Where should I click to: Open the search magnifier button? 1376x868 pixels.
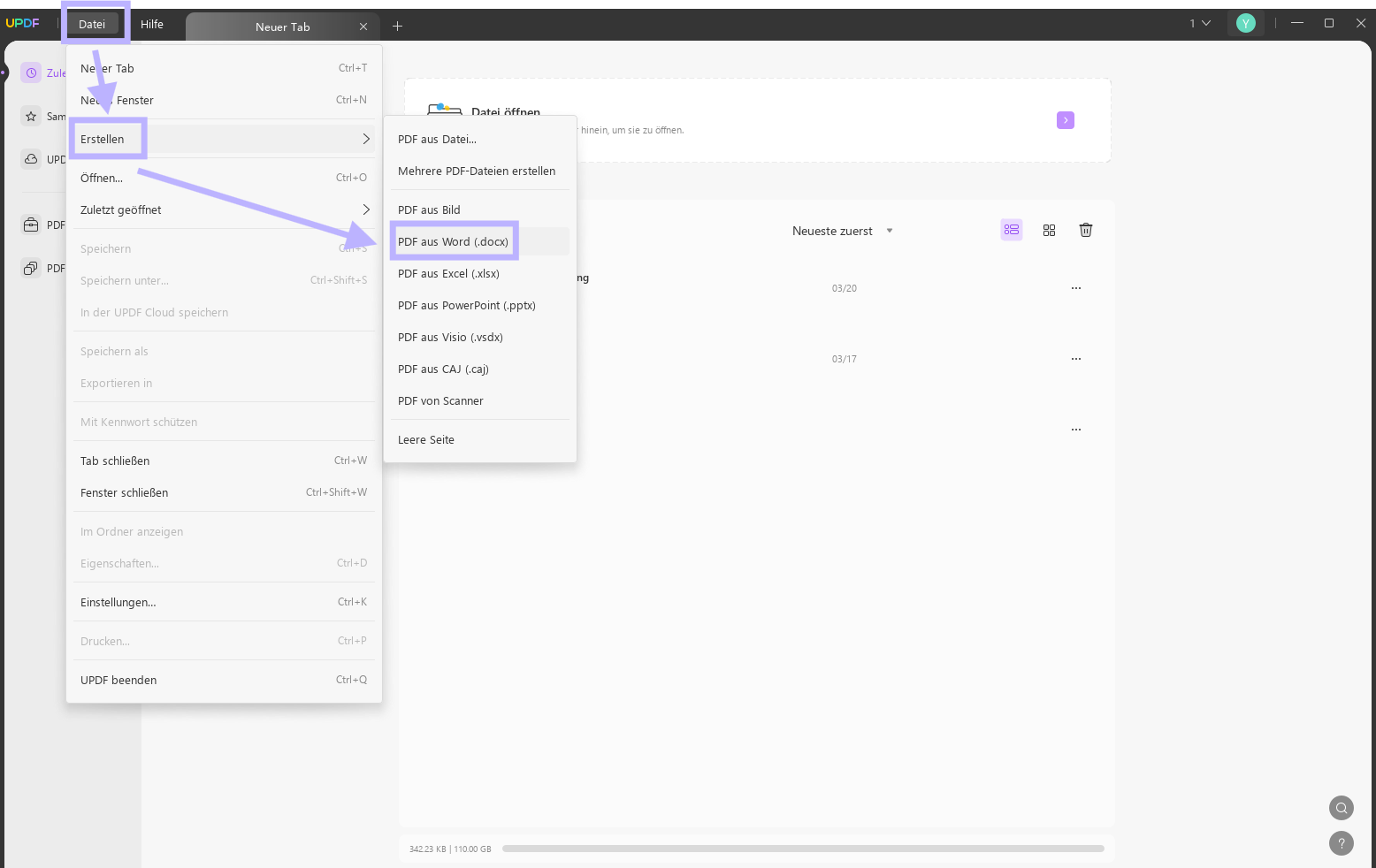pos(1342,807)
